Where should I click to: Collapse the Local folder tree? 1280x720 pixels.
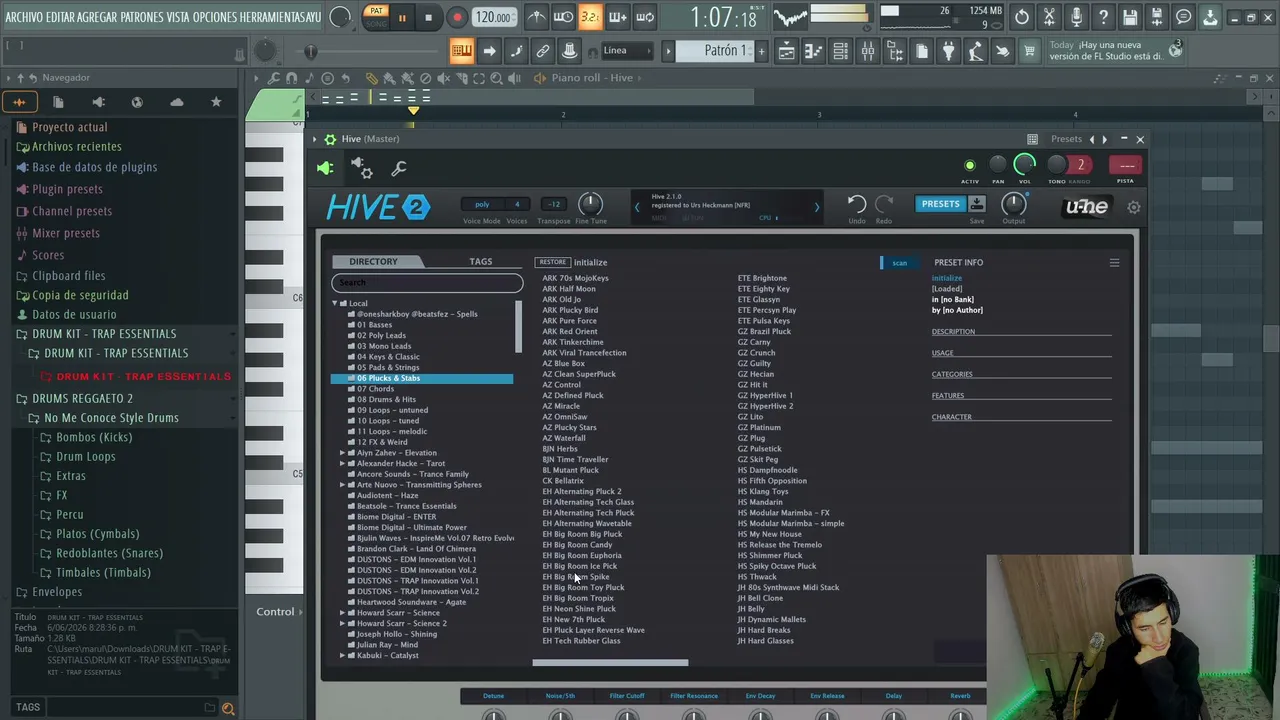click(335, 303)
